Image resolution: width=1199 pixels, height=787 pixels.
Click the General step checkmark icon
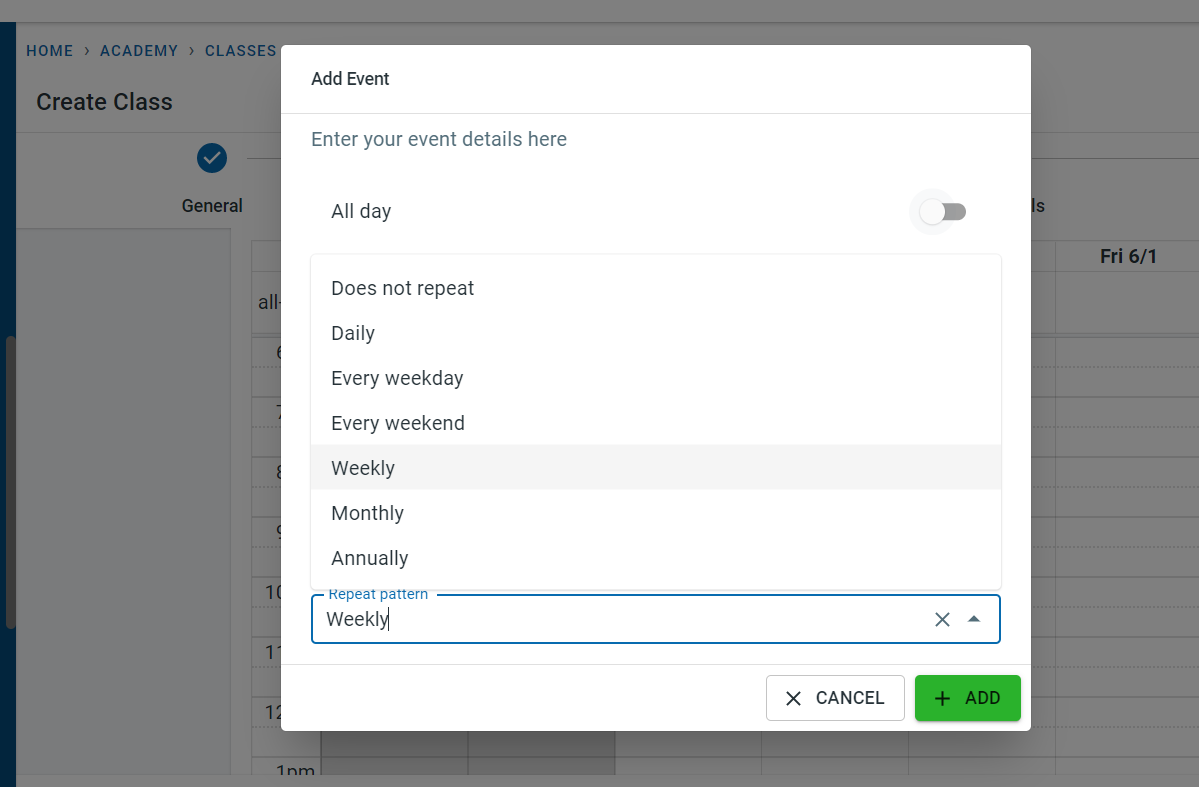tap(212, 157)
